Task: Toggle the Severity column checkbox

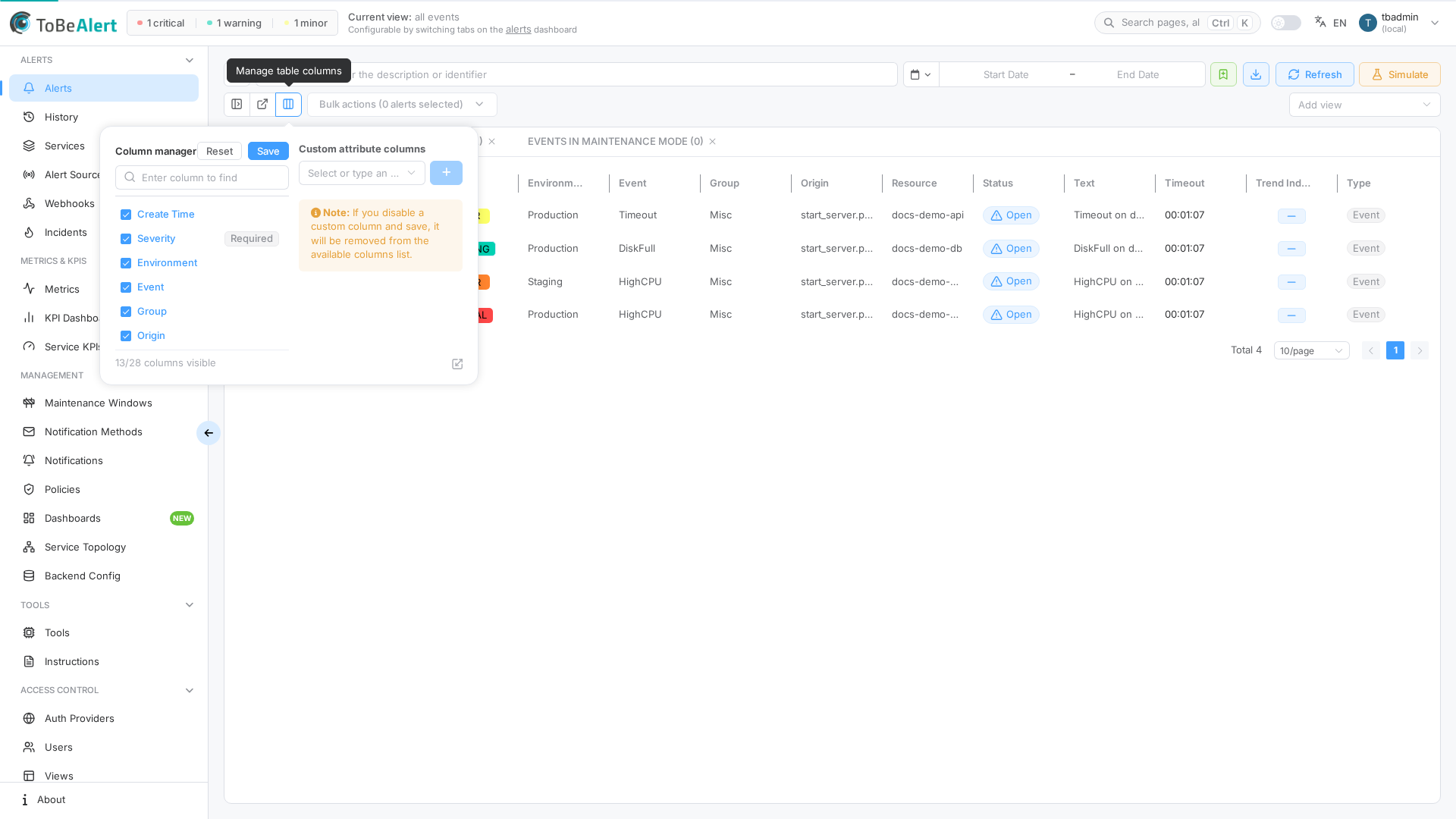Action: pos(126,239)
